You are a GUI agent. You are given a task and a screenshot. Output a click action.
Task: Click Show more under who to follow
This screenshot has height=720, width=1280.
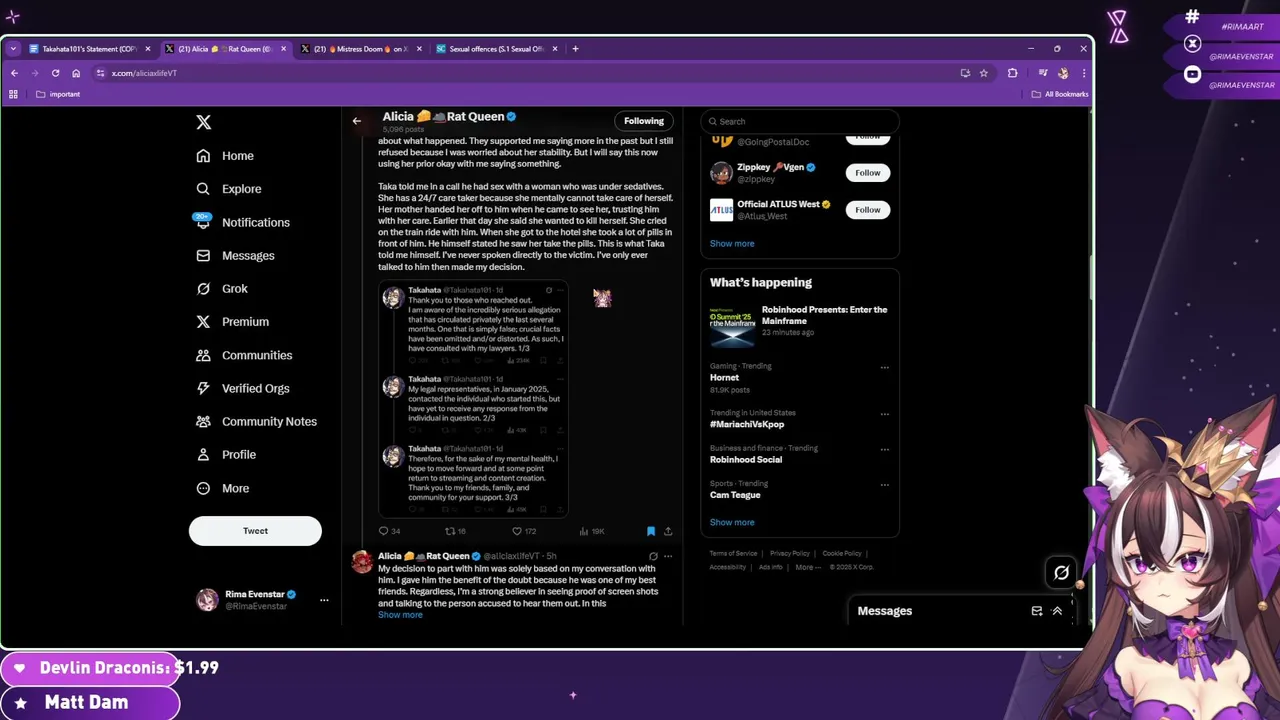tap(732, 243)
